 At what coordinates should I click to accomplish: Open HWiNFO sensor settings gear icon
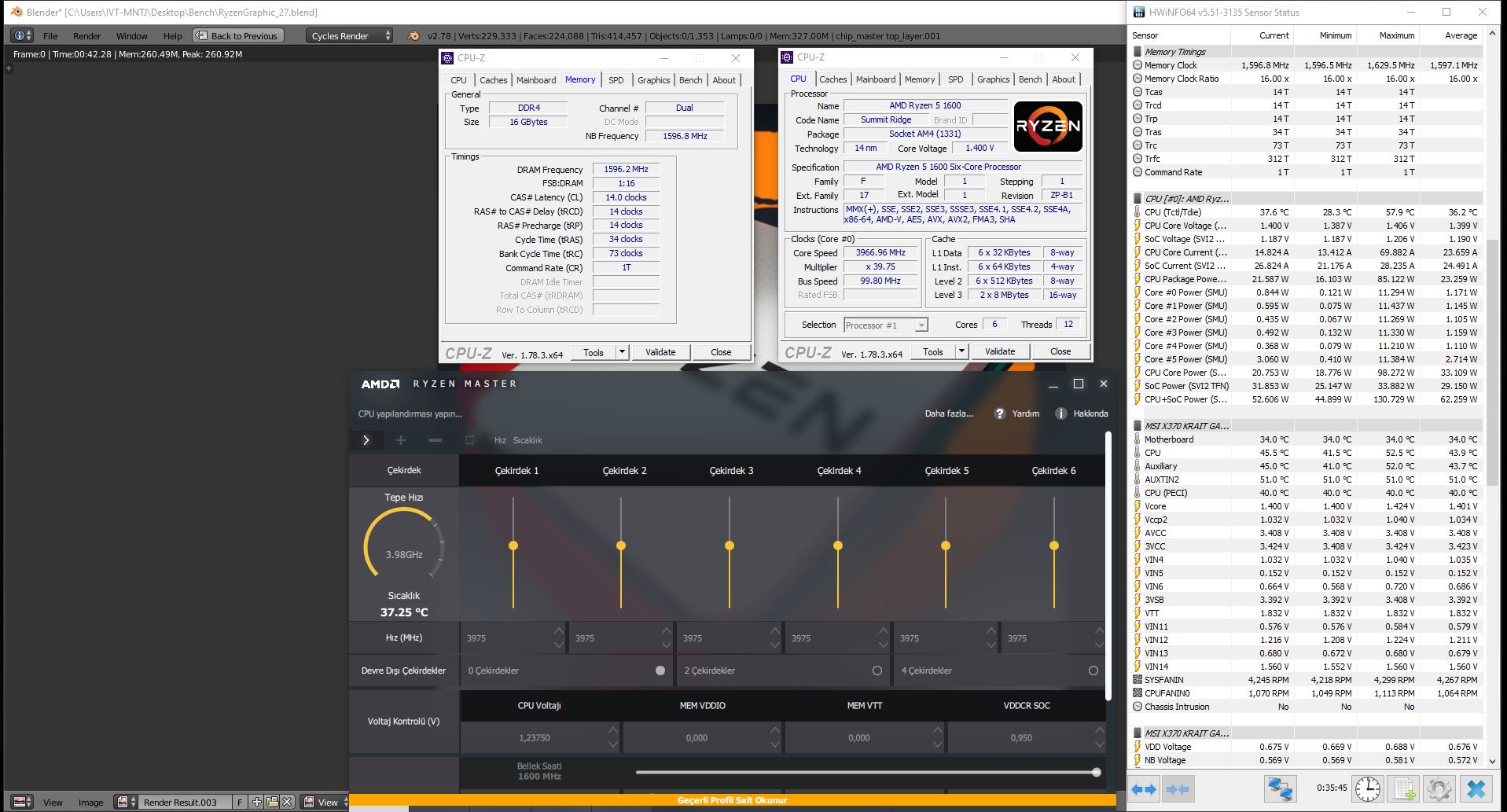(1439, 788)
